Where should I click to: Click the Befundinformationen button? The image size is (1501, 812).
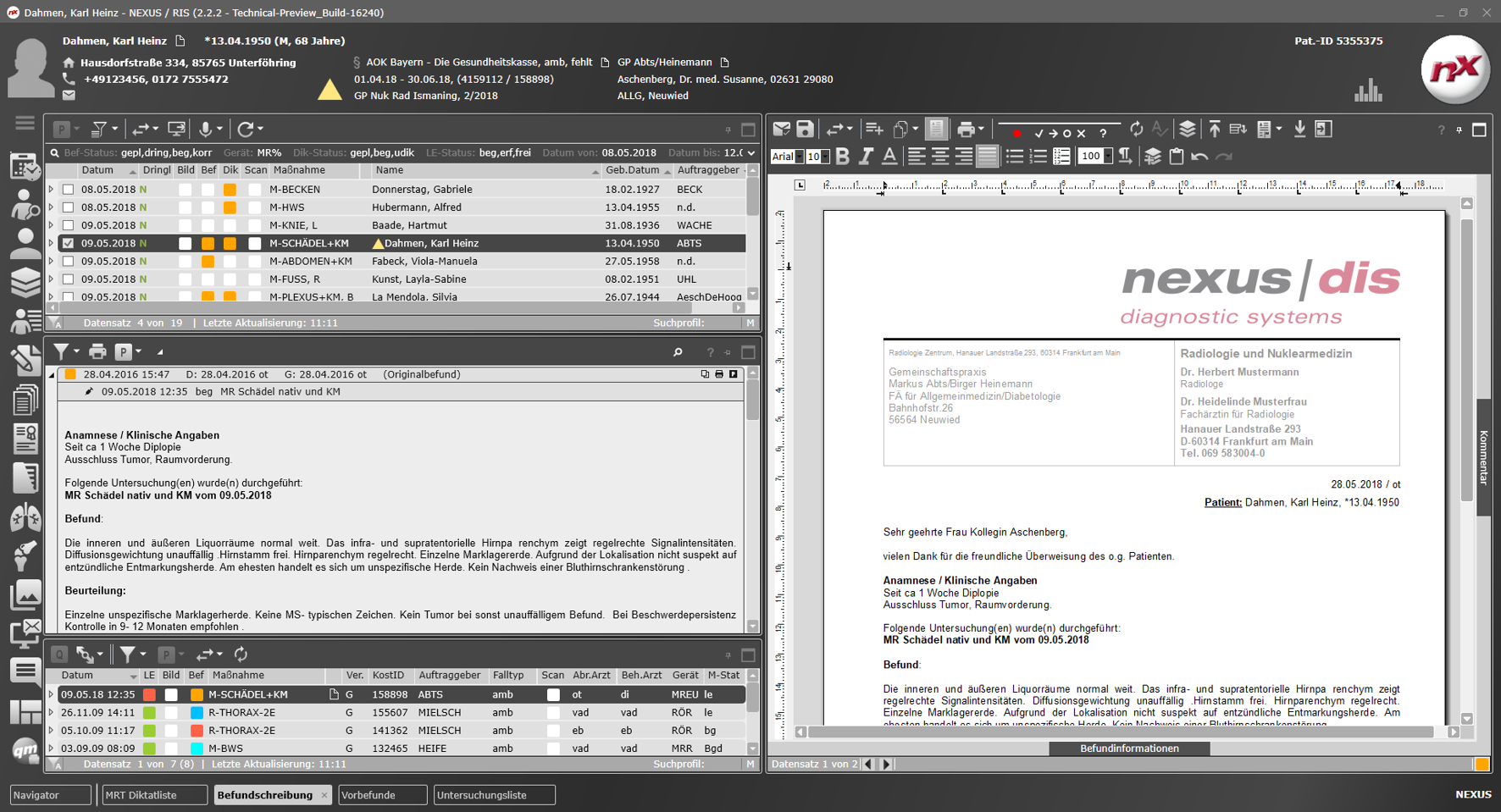(1129, 748)
